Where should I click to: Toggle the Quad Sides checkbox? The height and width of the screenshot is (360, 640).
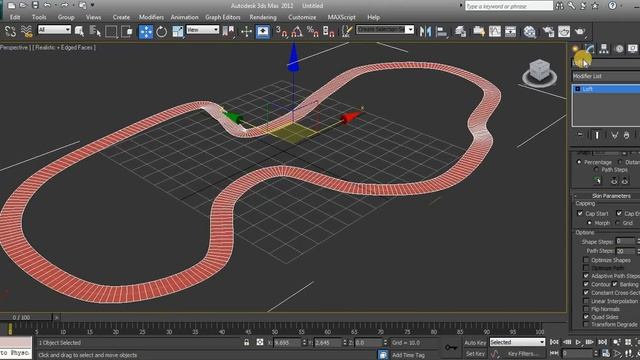pos(586,317)
